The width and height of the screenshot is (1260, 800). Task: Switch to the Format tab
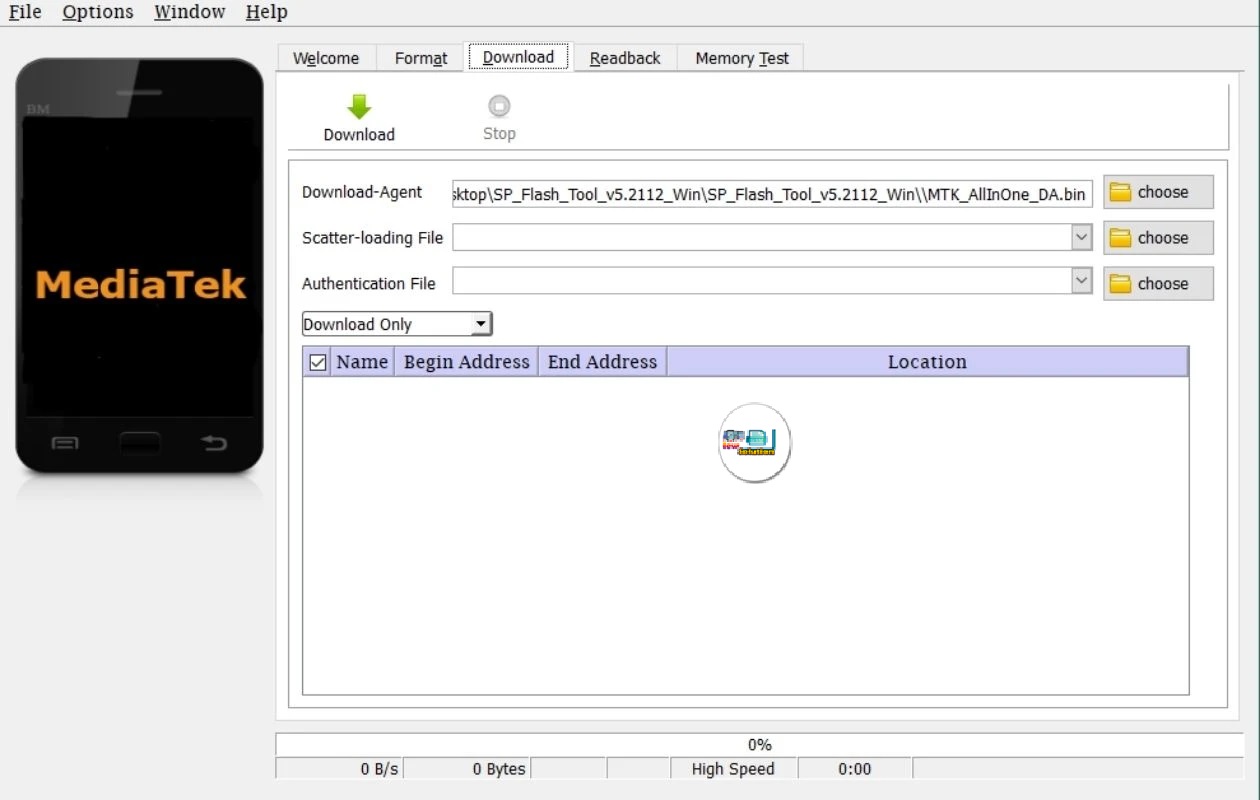[420, 57]
